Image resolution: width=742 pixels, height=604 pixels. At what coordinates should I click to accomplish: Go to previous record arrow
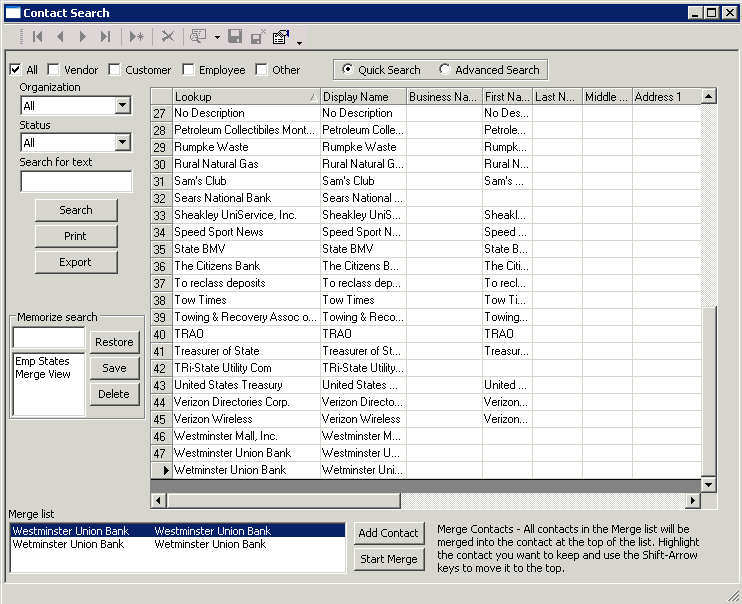(60, 36)
